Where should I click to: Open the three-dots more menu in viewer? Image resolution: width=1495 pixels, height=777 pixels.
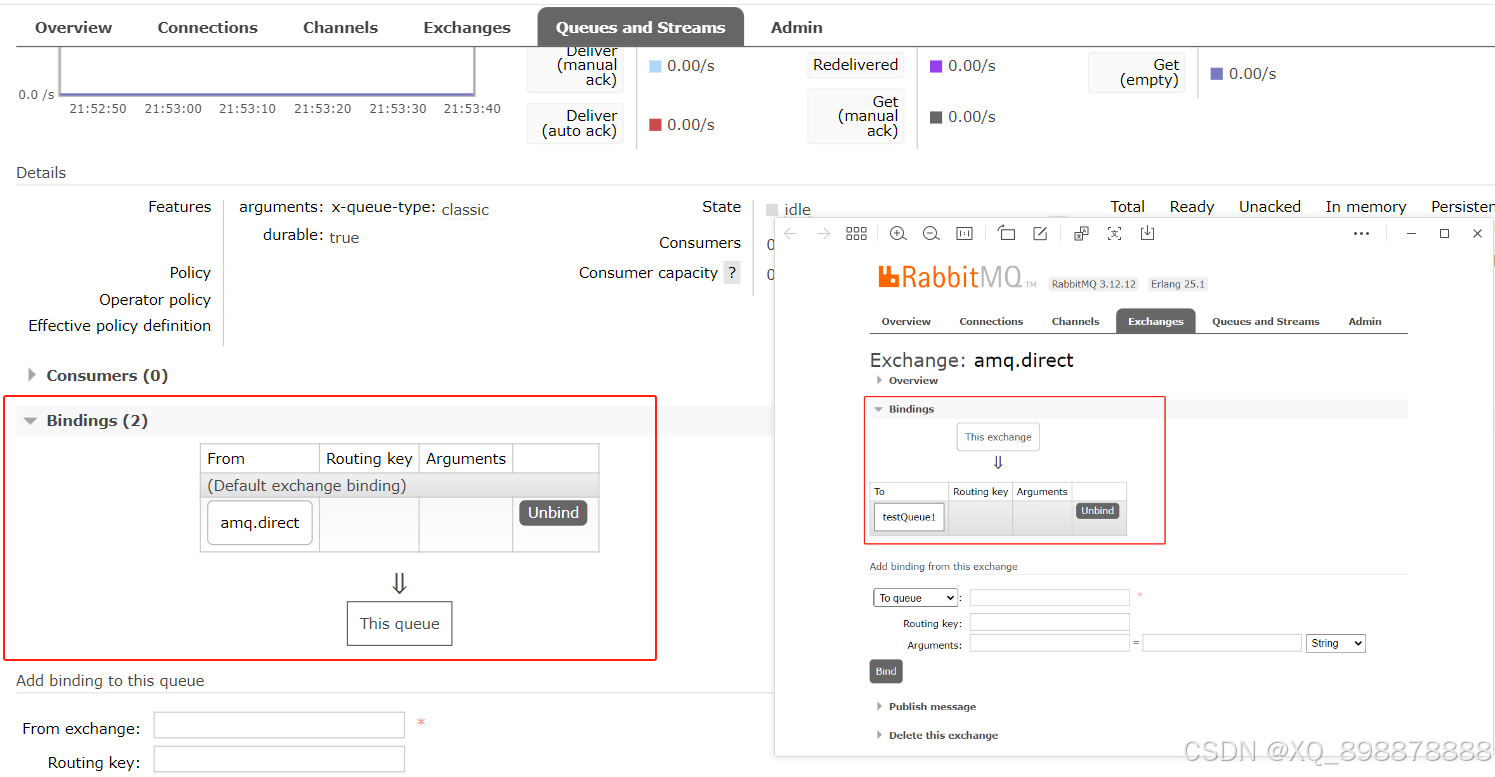tap(1361, 233)
